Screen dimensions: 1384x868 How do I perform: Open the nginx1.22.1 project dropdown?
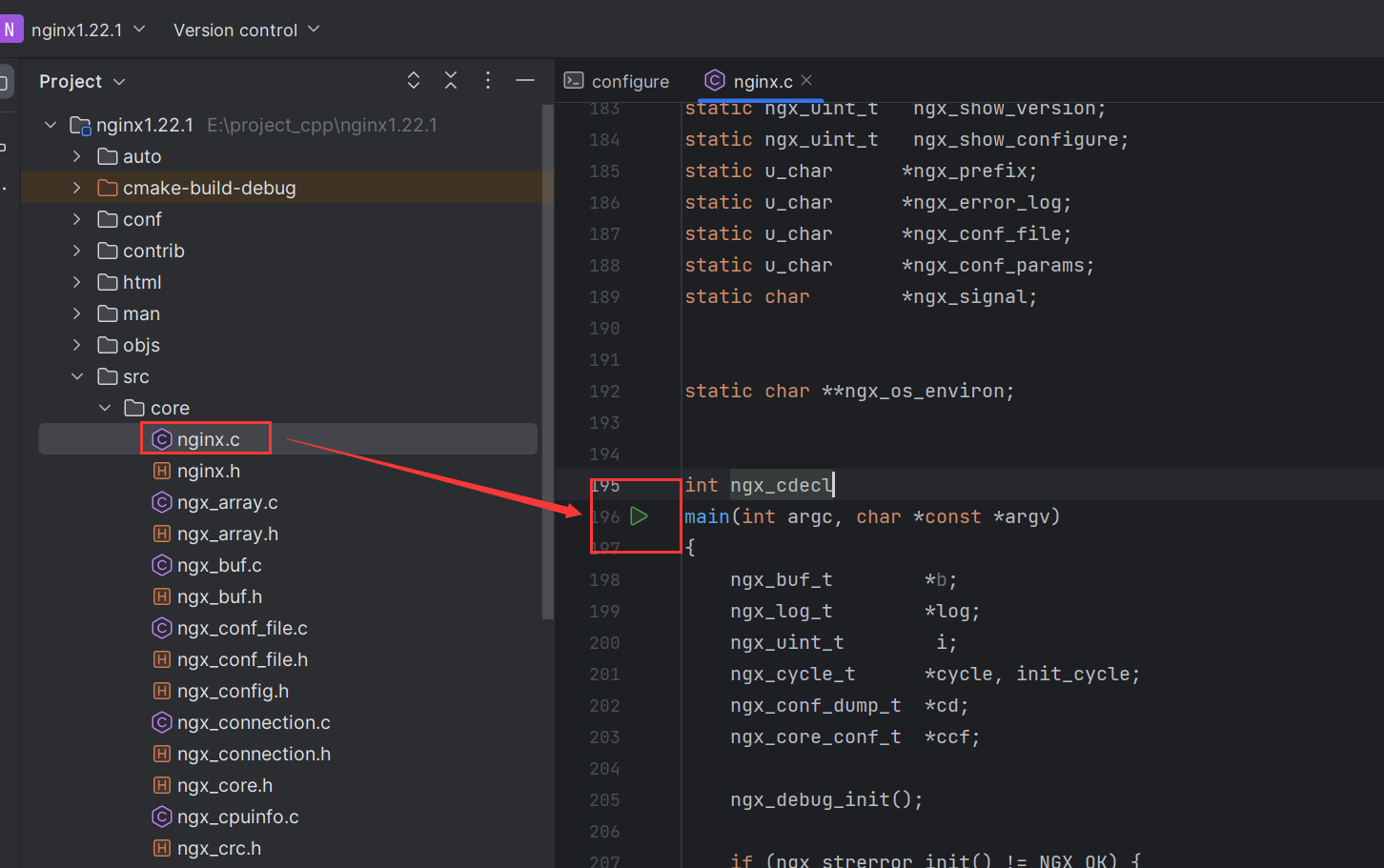pyautogui.click(x=88, y=30)
